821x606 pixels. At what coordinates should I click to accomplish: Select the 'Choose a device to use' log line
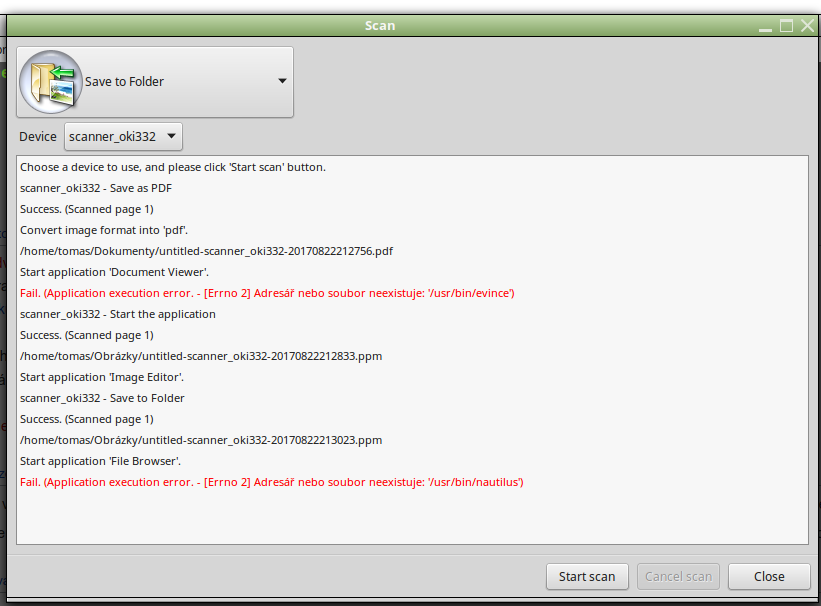pos(173,167)
